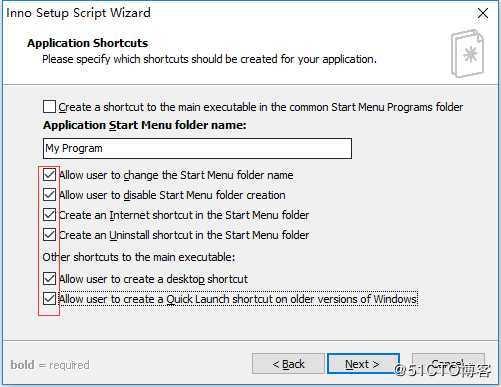Click the Application Shortcuts heading
Screen dimensions: 501x387
coord(88,43)
